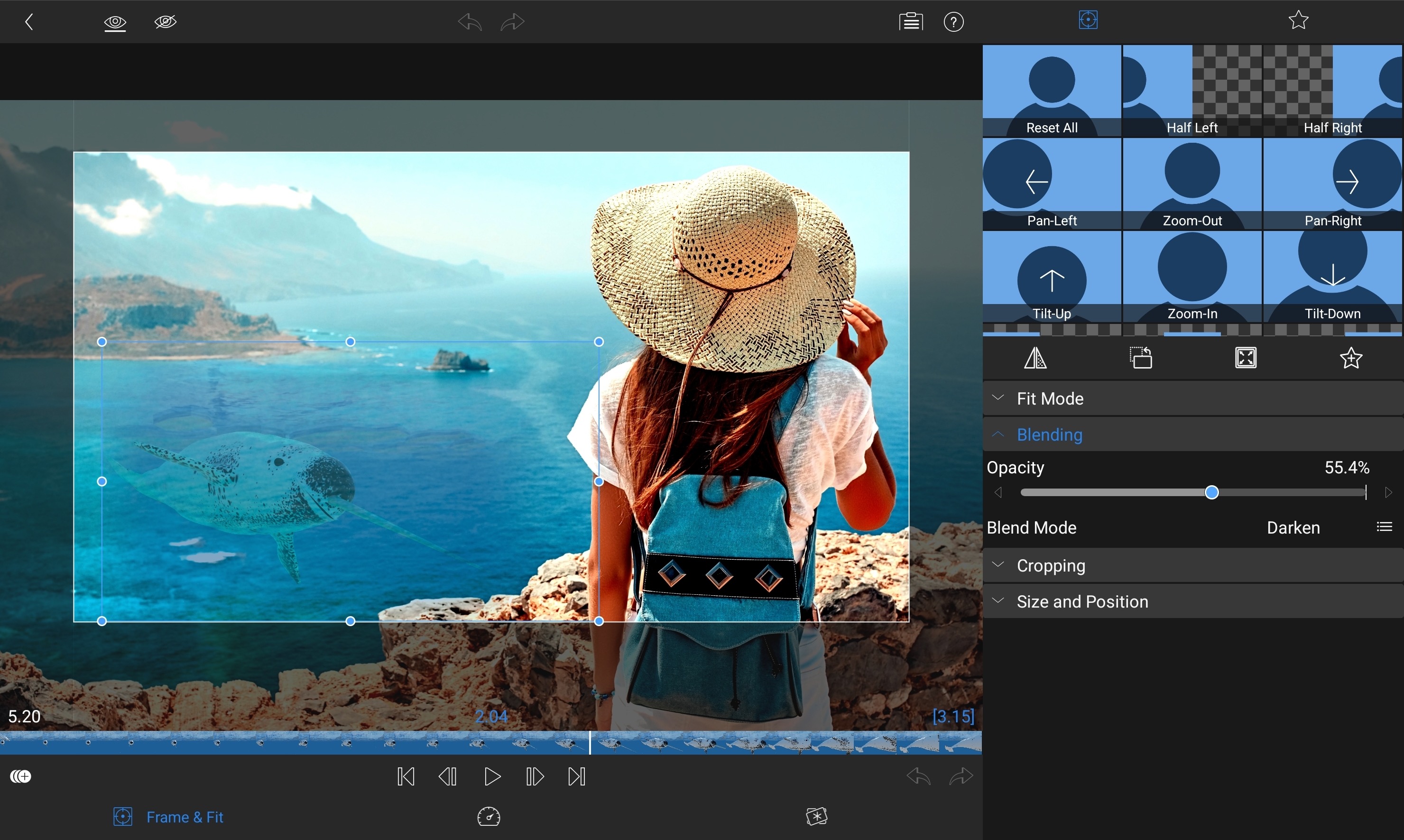
Task: Toggle the crossed eye visibility icon
Action: pyautogui.click(x=165, y=22)
